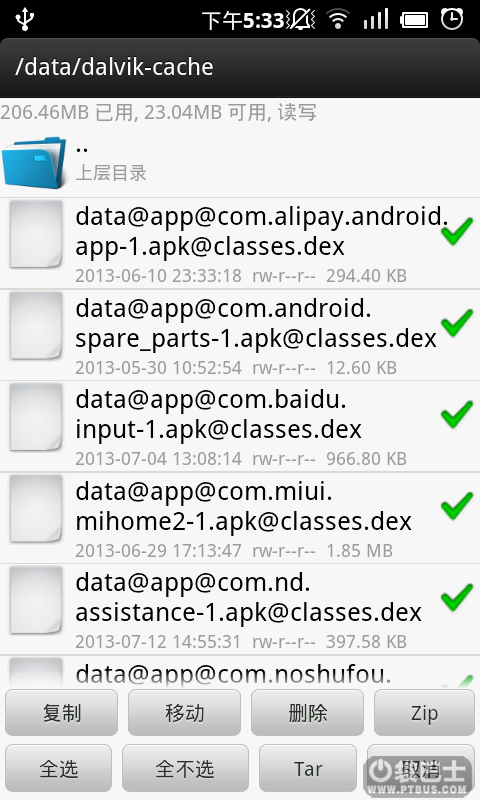Uncheck the alipay app file checkmark
Screen dimensions: 480x800
point(457,231)
